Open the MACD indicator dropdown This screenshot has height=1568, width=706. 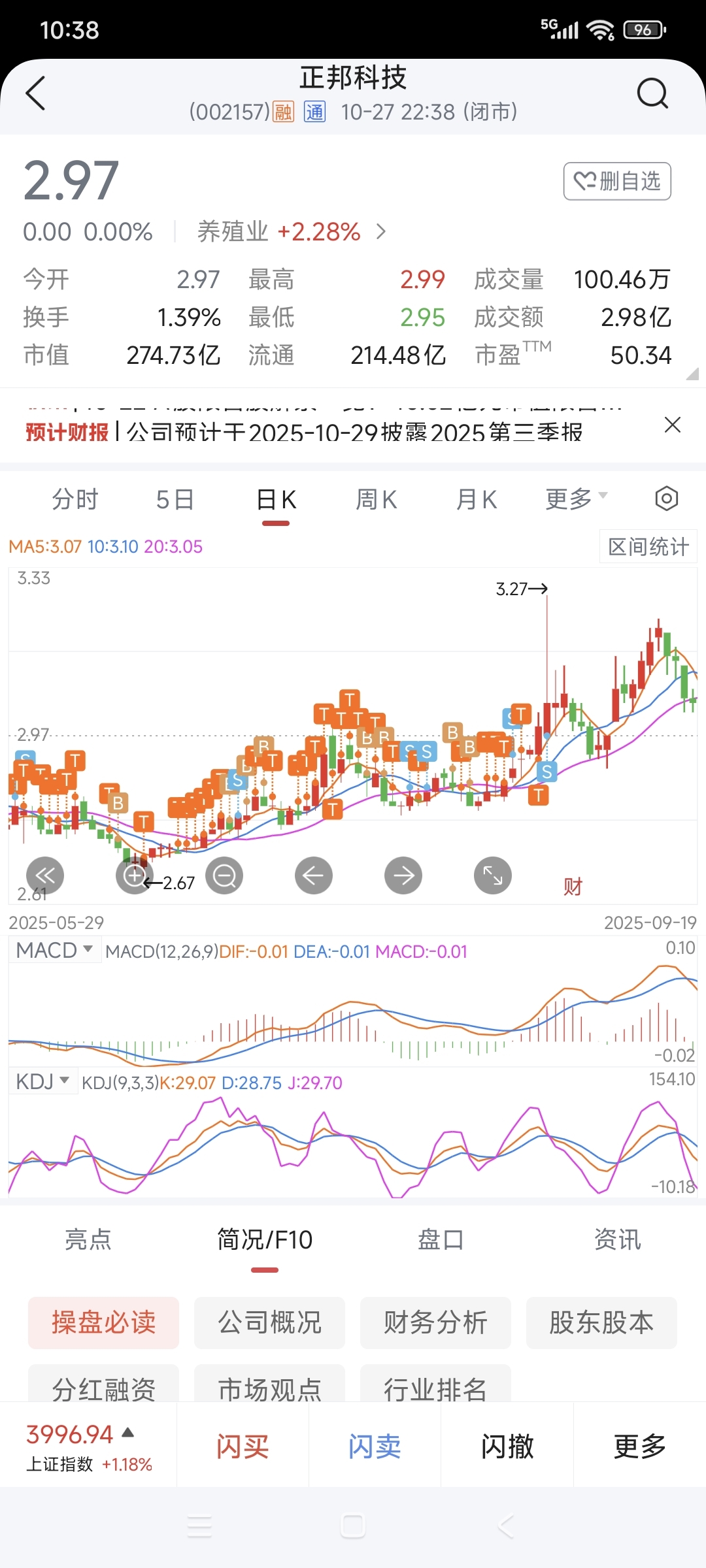click(55, 950)
